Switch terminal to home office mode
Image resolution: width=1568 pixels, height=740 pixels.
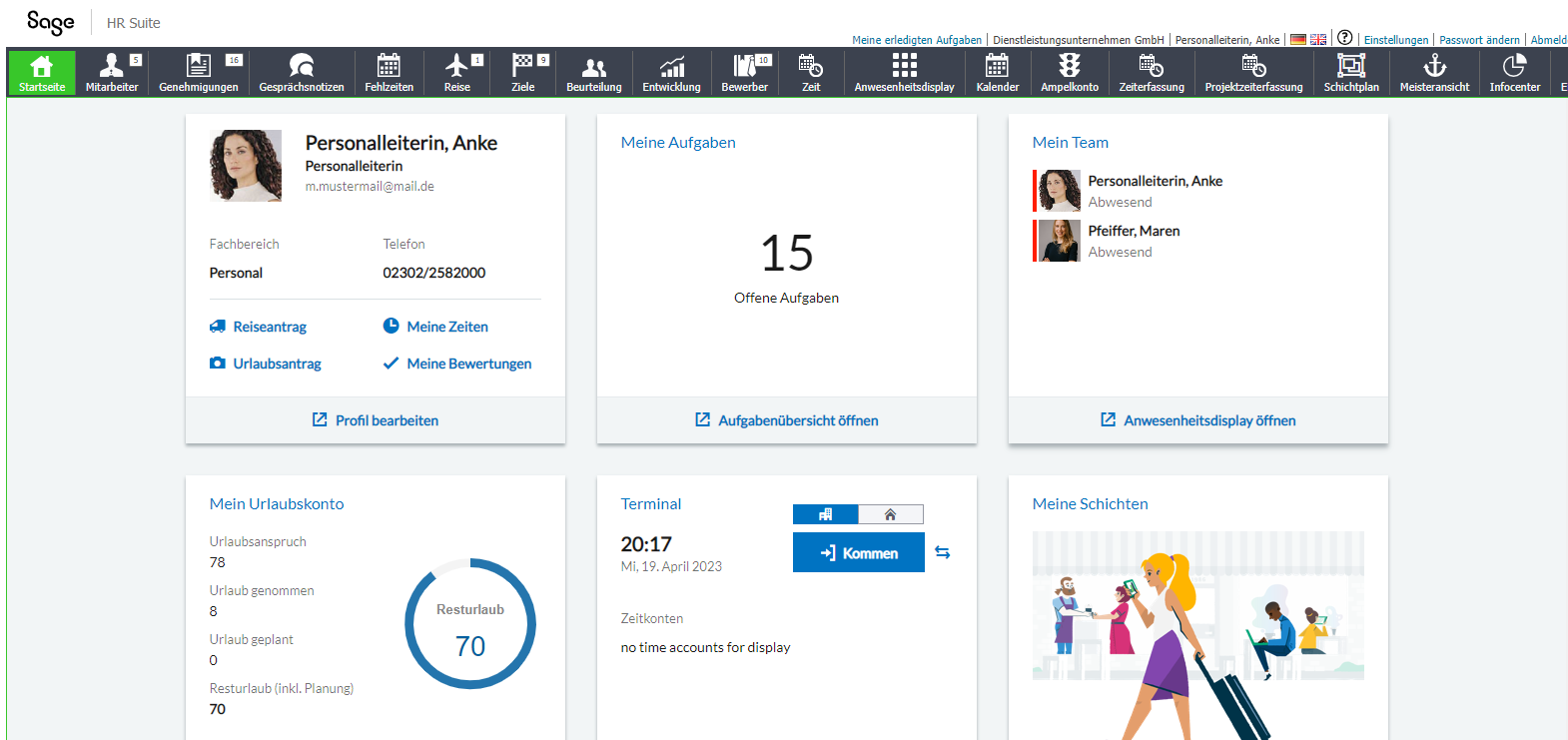click(x=890, y=514)
